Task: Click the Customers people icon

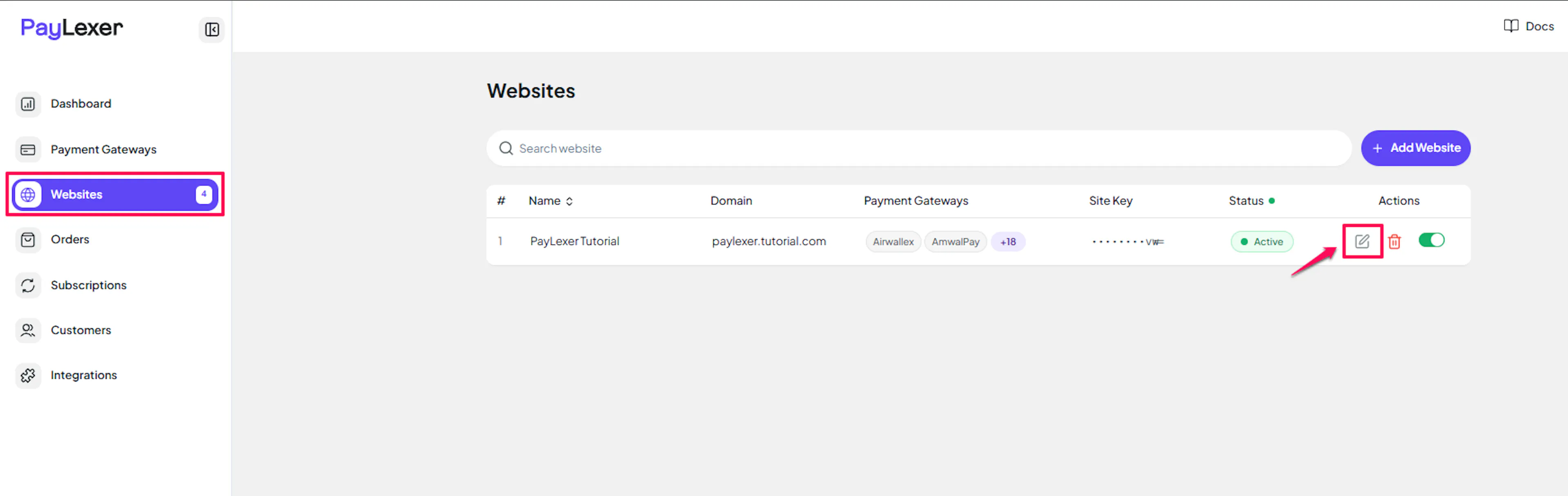Action: pos(28,331)
